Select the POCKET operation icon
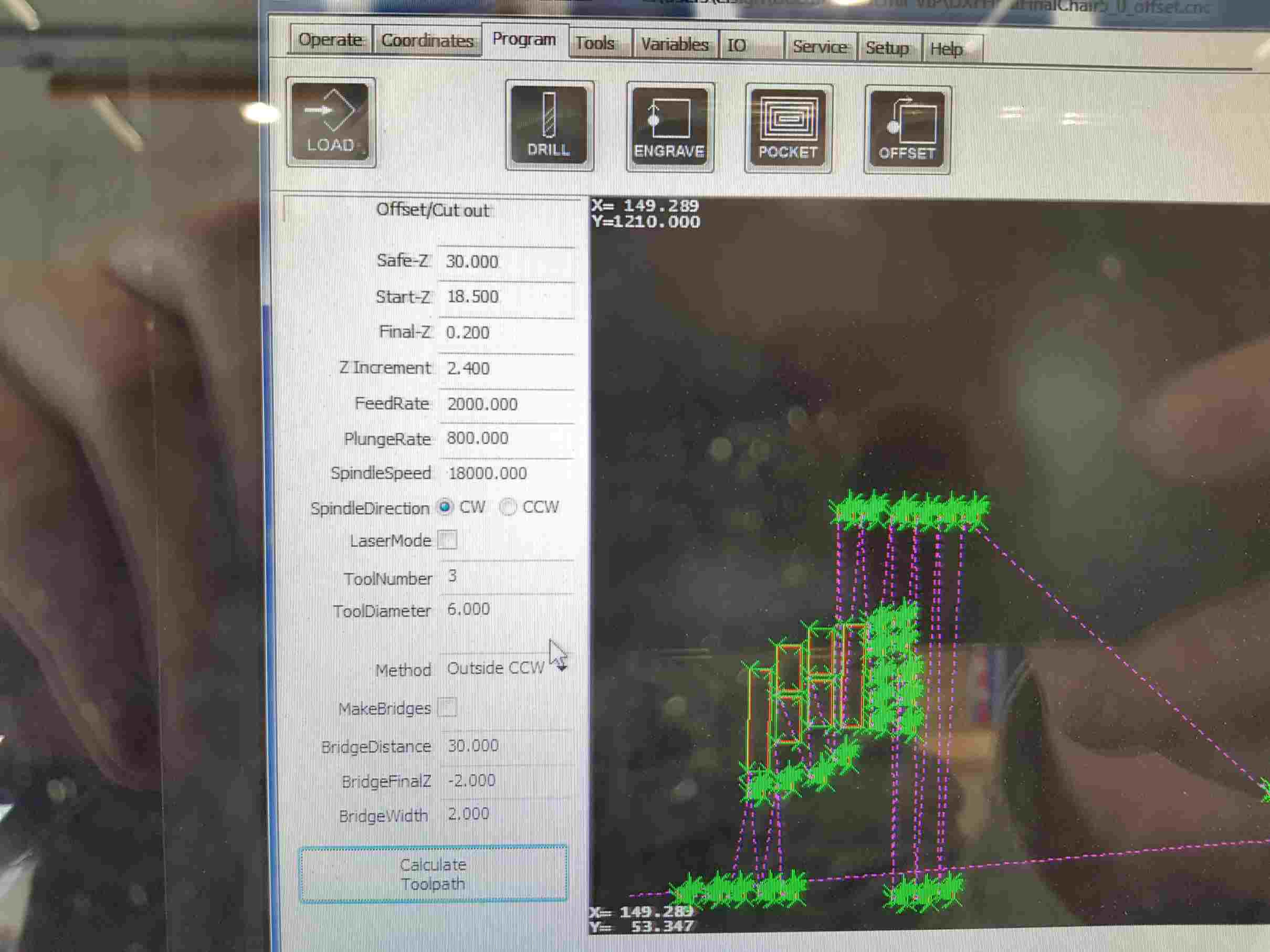The image size is (1270, 952). click(x=788, y=128)
